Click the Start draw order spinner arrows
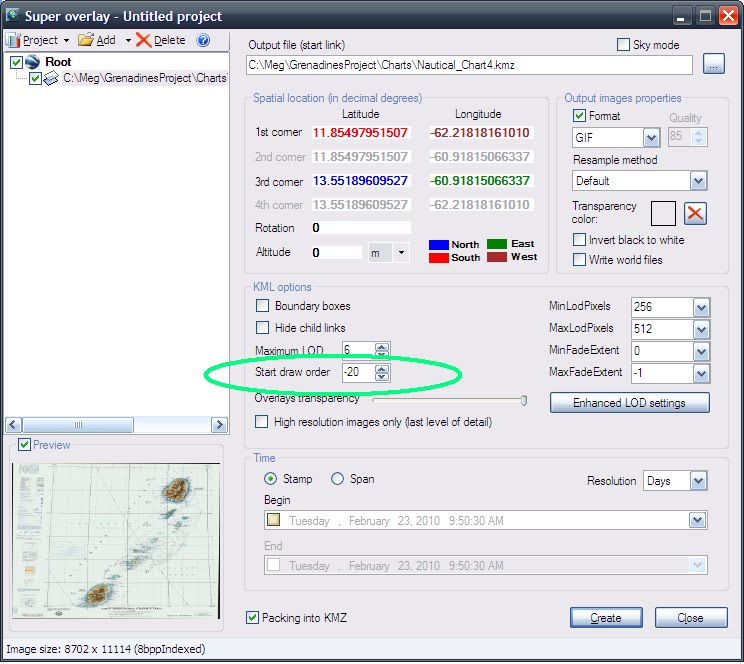 coord(381,373)
